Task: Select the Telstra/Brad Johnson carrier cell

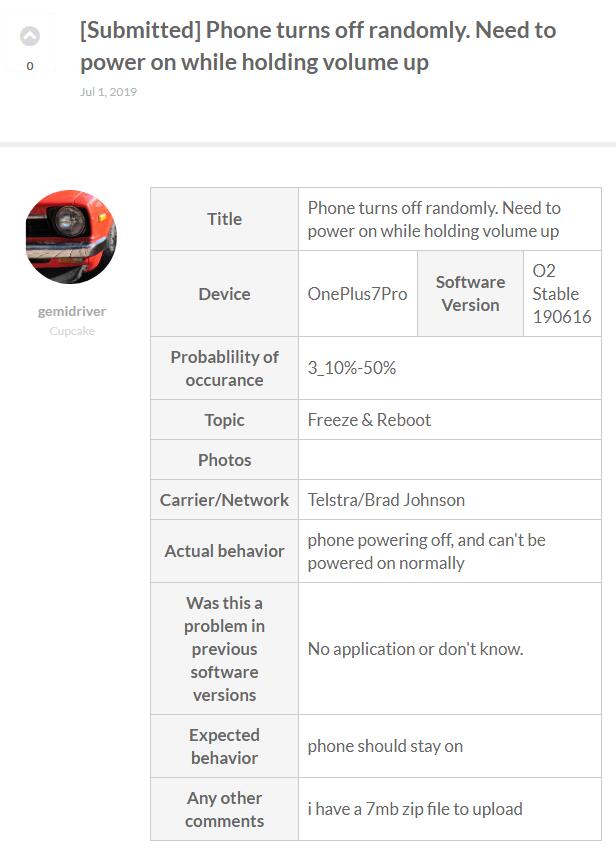Action: pyautogui.click(x=386, y=500)
